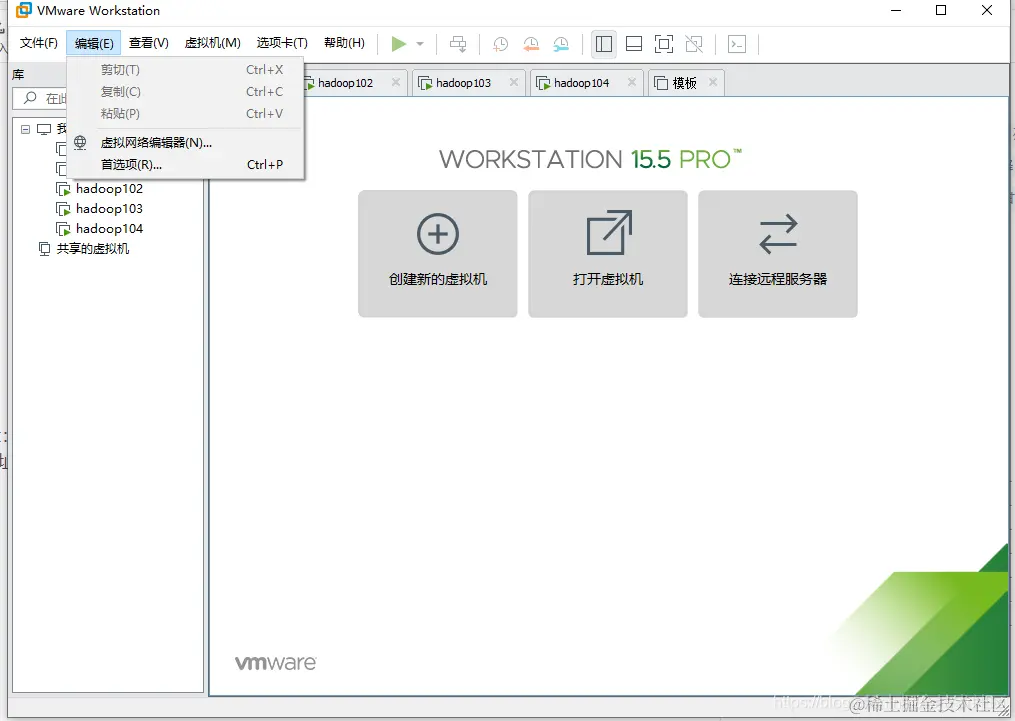Switch to the 模板 tab
Image resolution: width=1015 pixels, height=721 pixels.
(x=684, y=83)
